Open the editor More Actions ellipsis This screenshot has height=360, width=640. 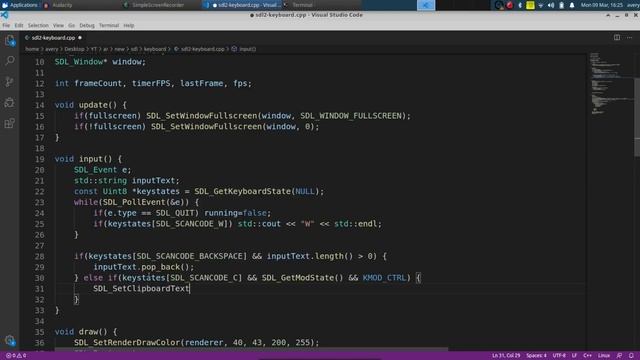[629, 38]
